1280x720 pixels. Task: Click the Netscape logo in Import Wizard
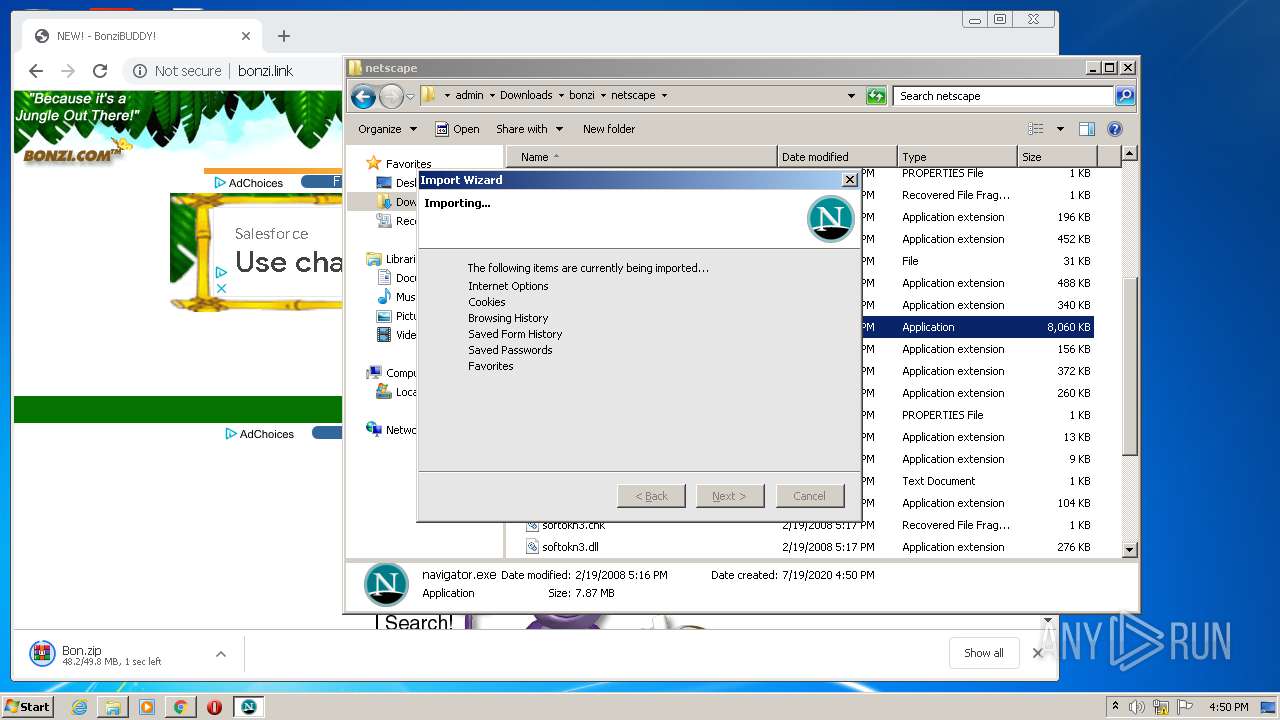830,218
